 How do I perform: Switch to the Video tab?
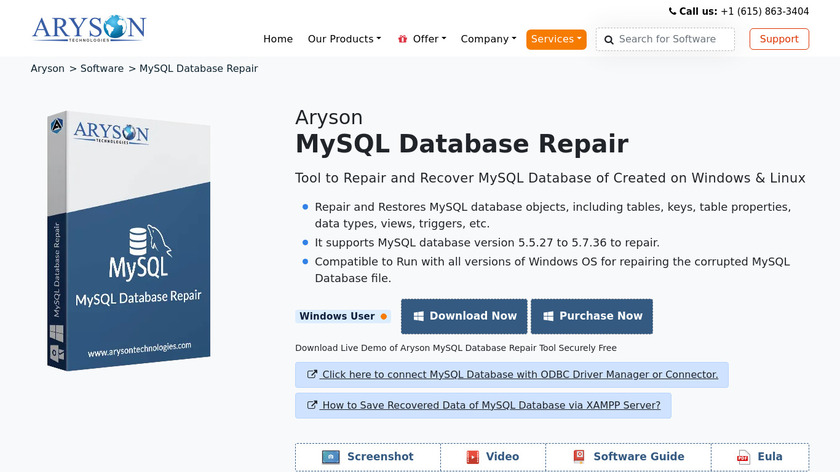pos(493,457)
